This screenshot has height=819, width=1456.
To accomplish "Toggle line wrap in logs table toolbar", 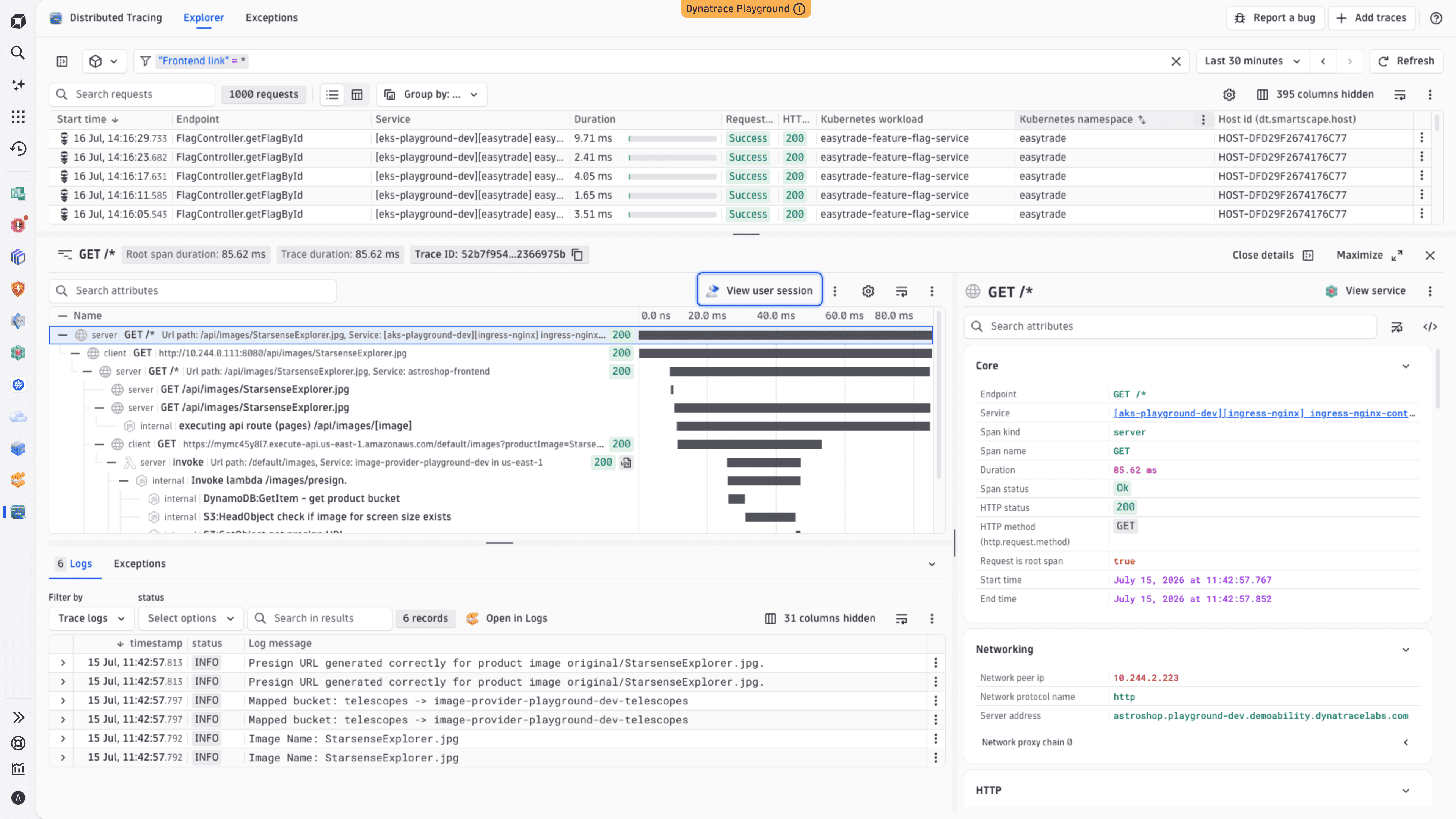I will tap(902, 618).
